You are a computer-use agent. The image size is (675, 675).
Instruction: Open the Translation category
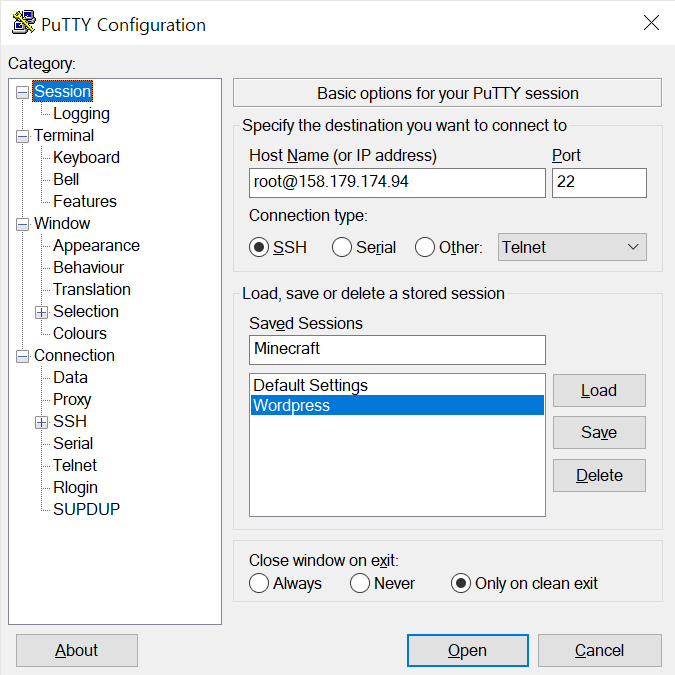pos(92,289)
